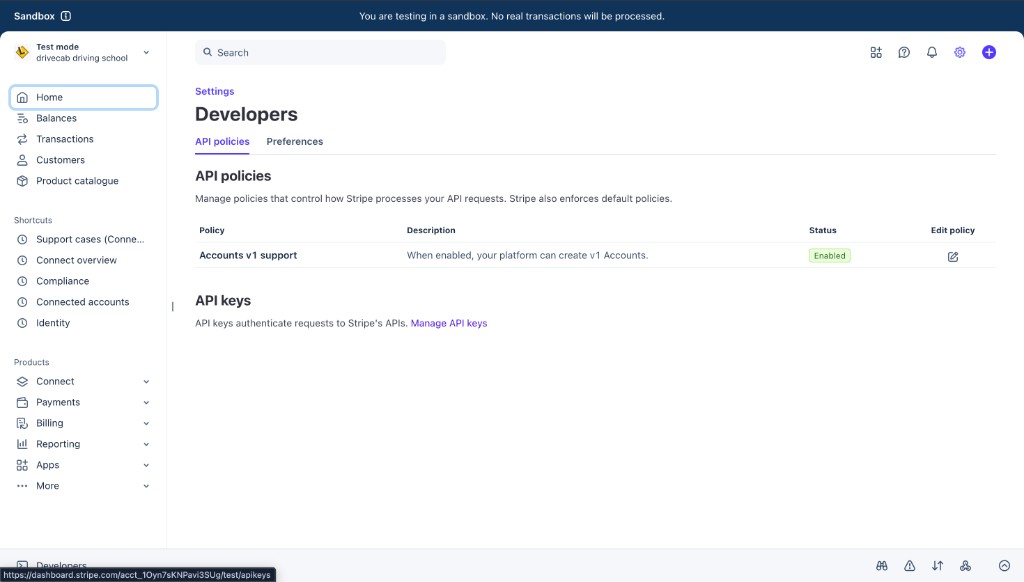This screenshot has width=1024, height=582.
Task: Click the Billing invoice icon
Action: [22, 423]
